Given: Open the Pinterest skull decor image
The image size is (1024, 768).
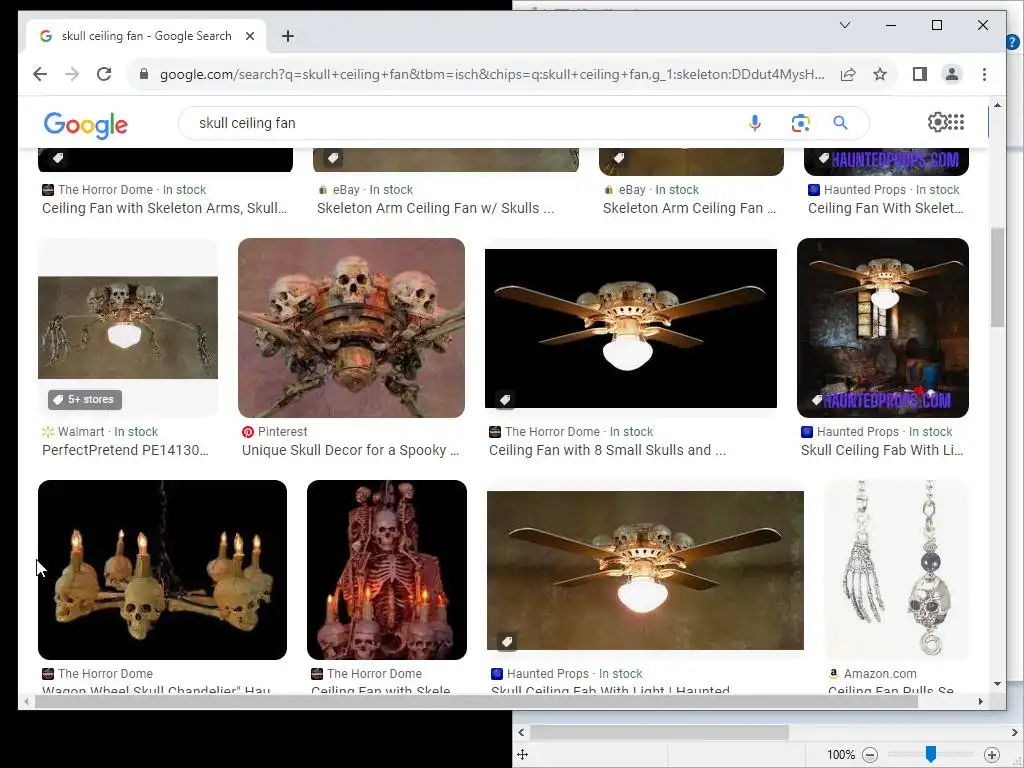Looking at the screenshot, I should pyautogui.click(x=351, y=327).
